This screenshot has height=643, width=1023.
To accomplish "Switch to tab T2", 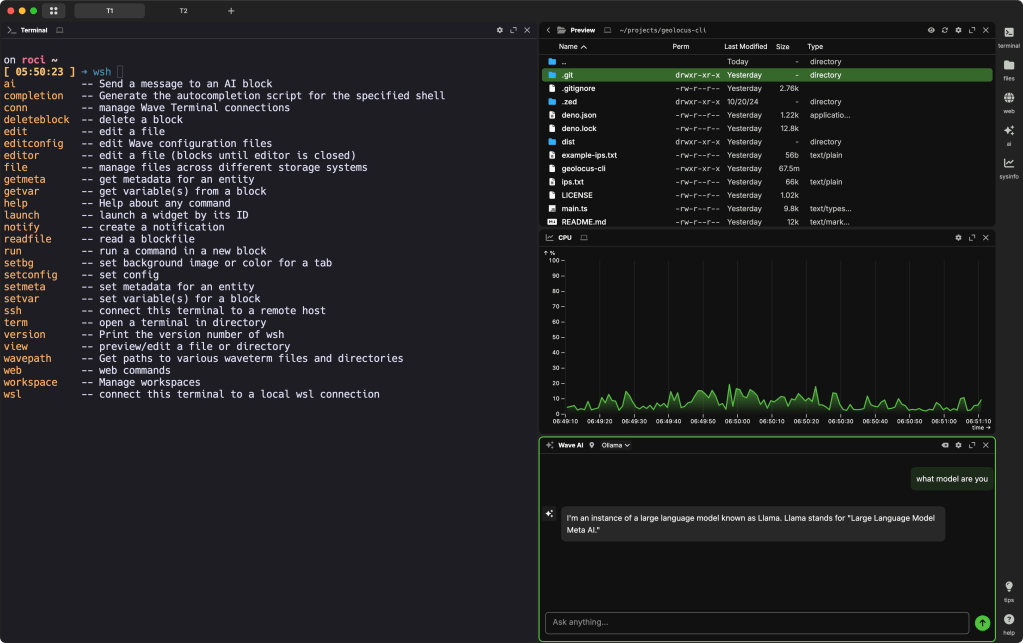I will point(183,10).
